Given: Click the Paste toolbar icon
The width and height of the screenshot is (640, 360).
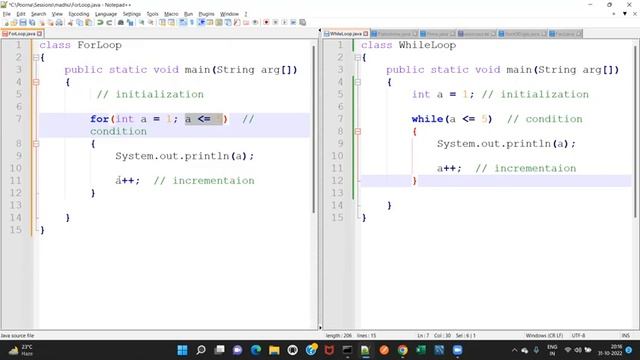Looking at the screenshot, I should [89, 22].
